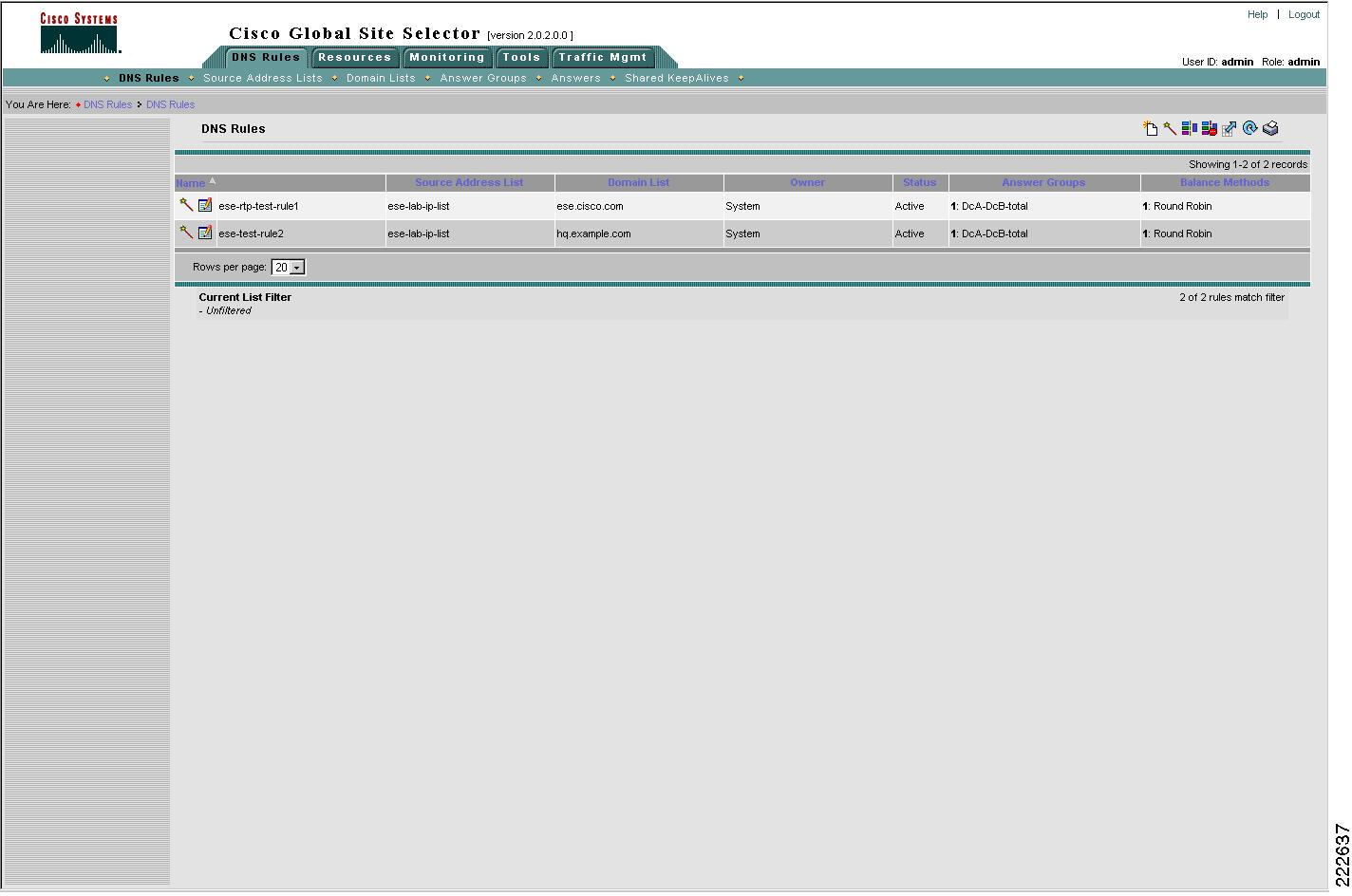Open wizard for ese-rtp-test-rule1

186,205
